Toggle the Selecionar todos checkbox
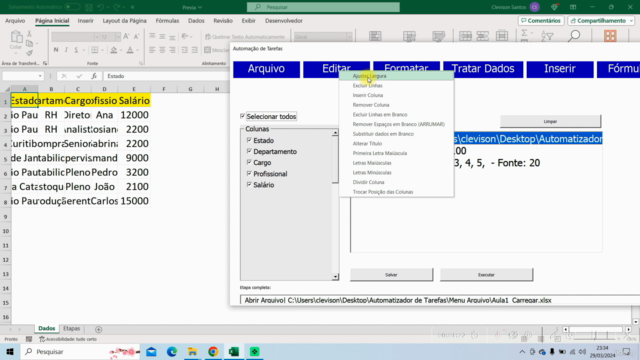Viewport: 640px width, 360px height. pos(242,116)
